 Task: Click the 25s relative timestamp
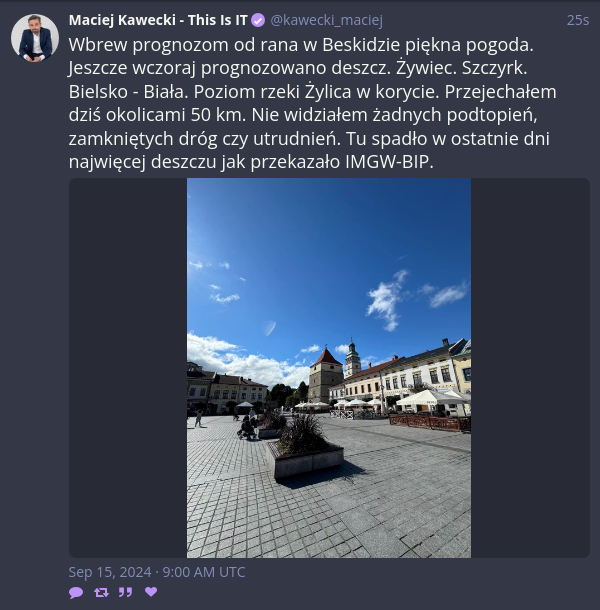tap(578, 20)
